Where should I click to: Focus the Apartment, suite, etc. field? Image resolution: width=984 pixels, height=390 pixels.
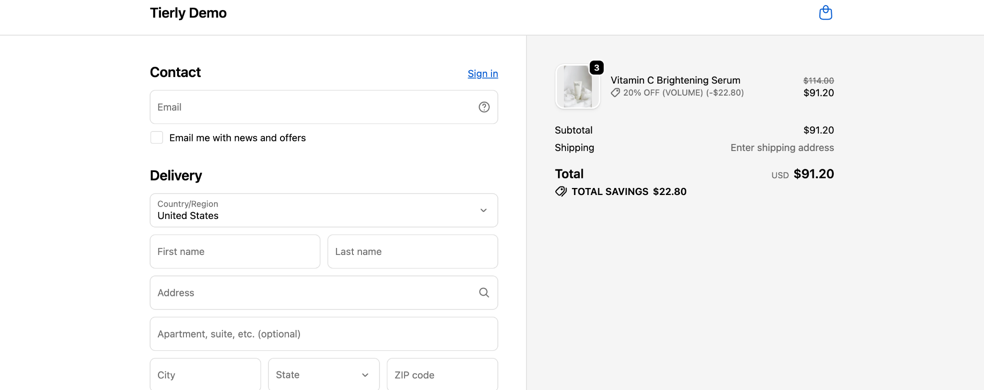324,334
